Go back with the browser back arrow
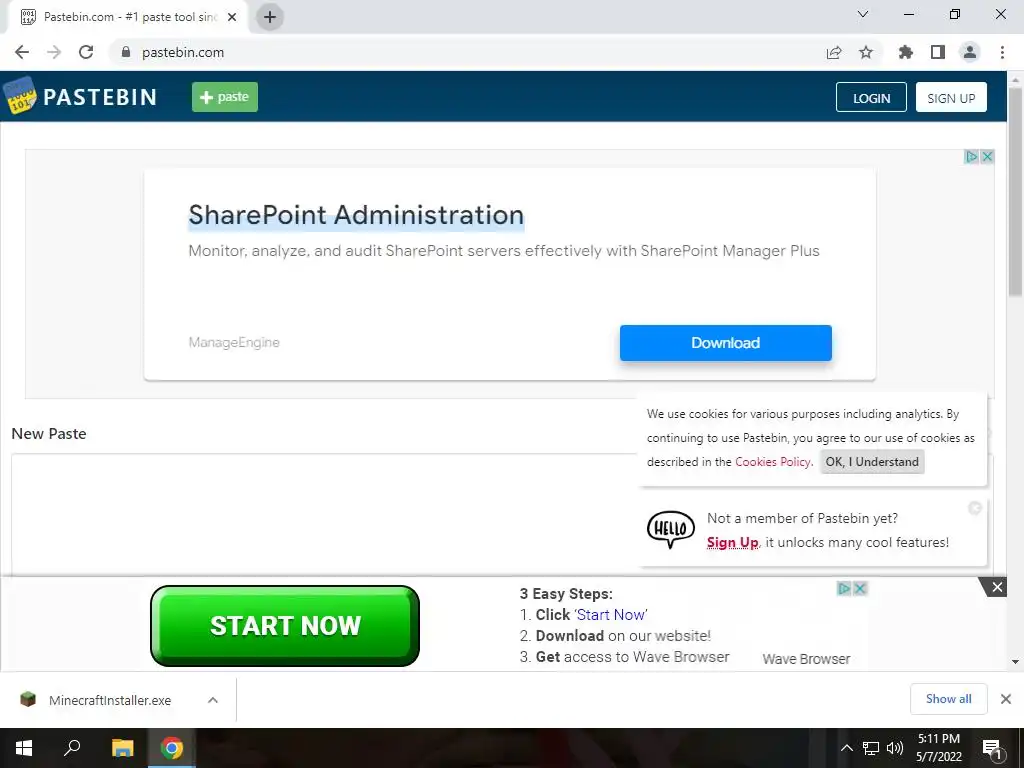Screen dimensions: 1024x768 pyautogui.click(x=22, y=52)
